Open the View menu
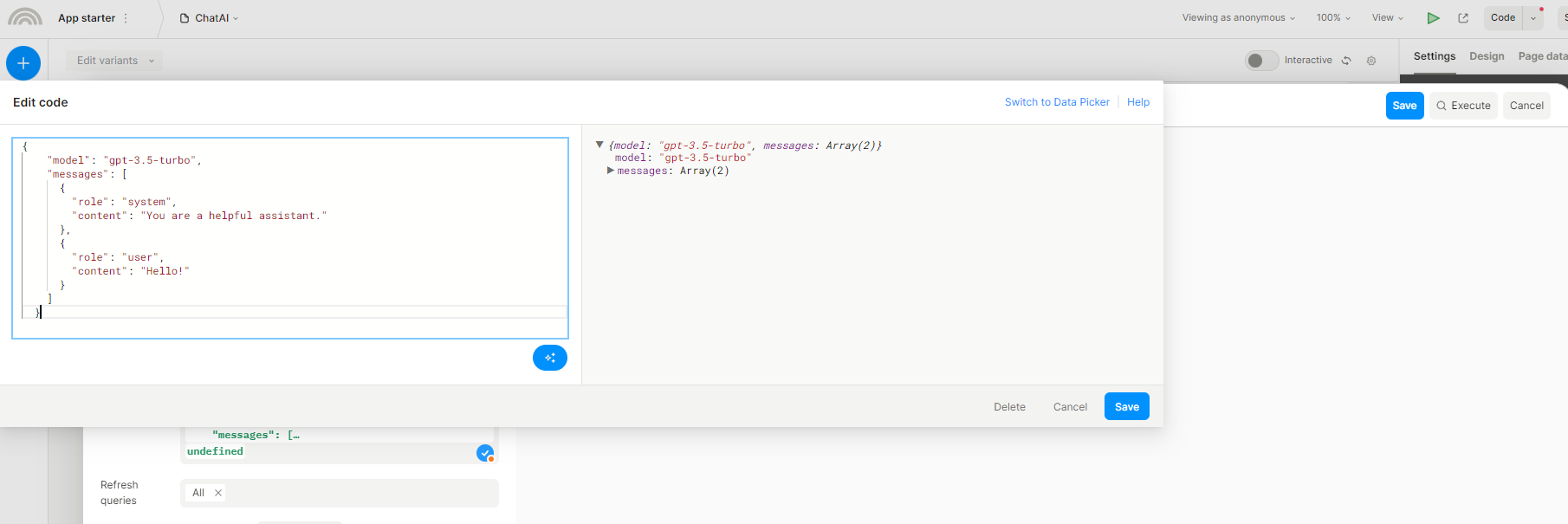Screen dimensions: 1568x524 [1387, 18]
